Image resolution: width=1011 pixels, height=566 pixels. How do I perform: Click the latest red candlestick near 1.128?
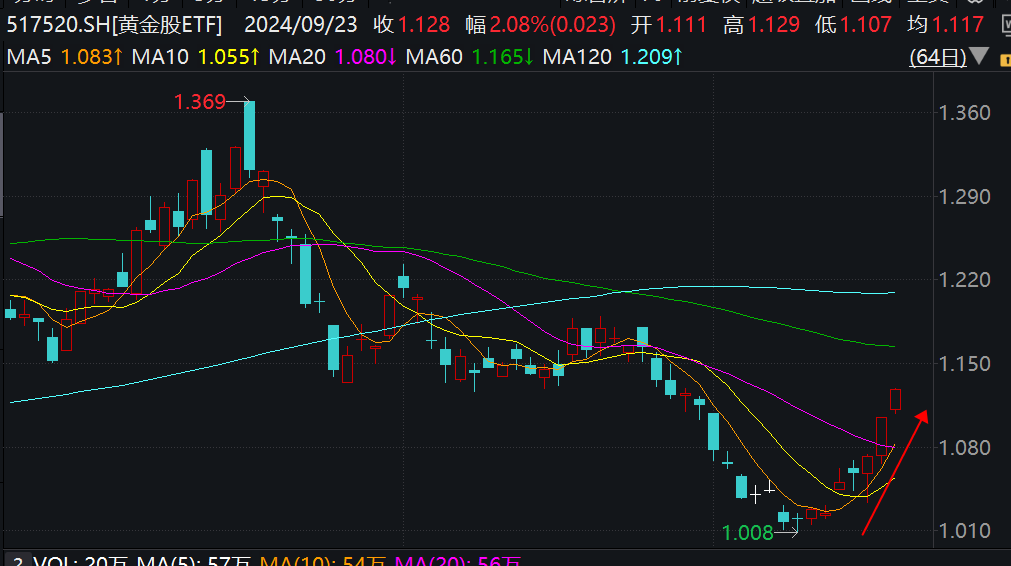pos(896,400)
